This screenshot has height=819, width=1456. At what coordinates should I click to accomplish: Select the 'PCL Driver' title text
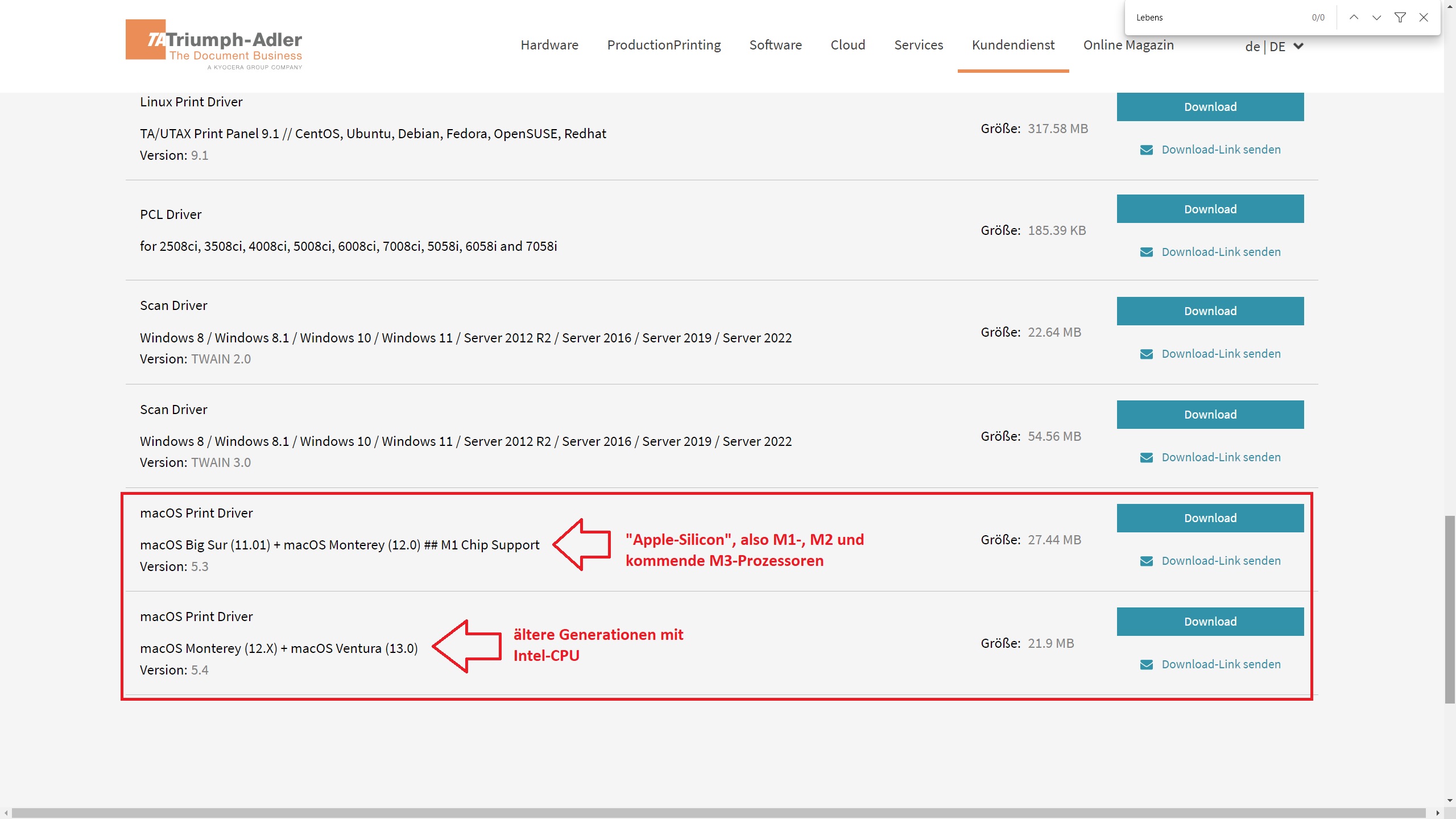tap(171, 214)
